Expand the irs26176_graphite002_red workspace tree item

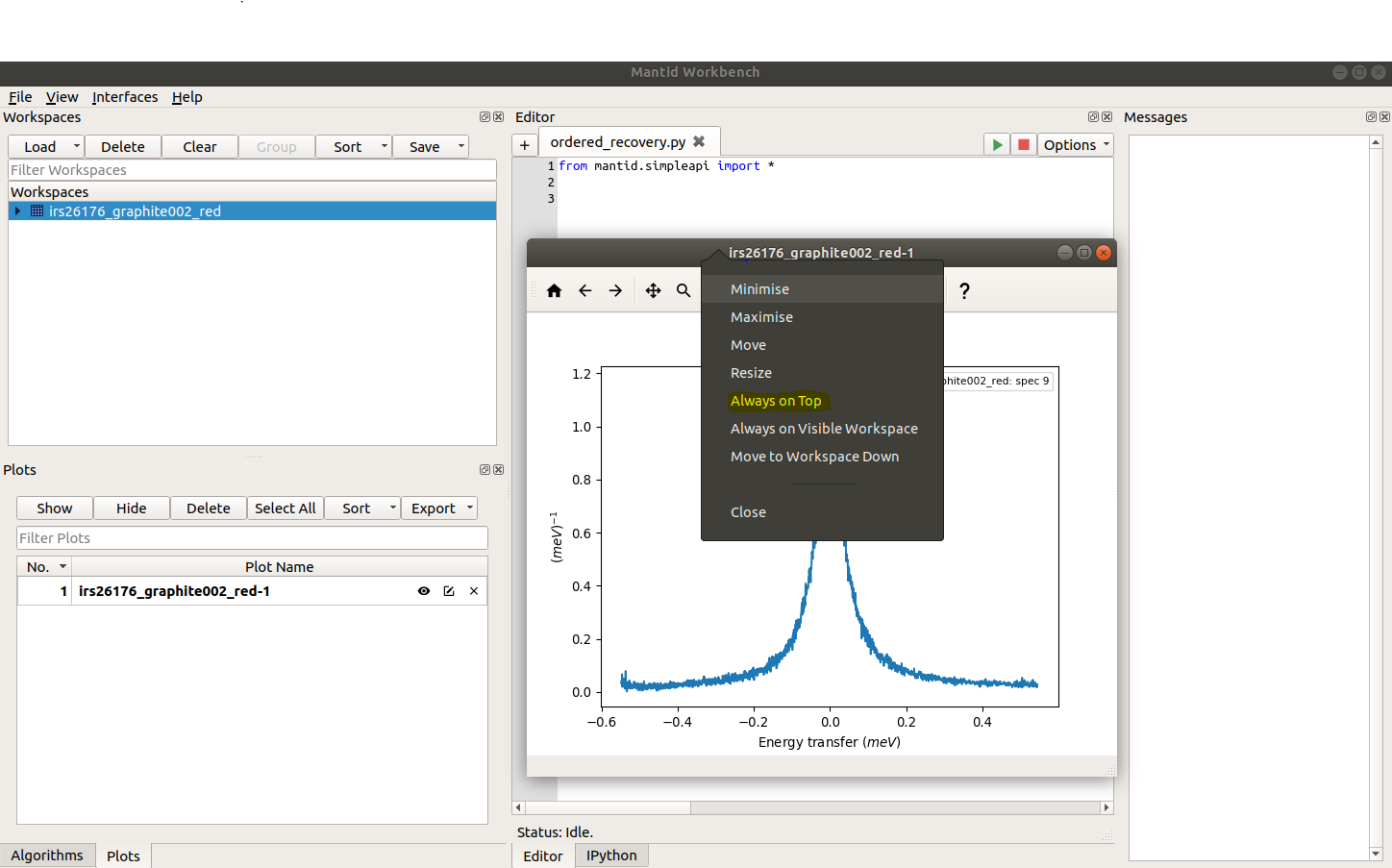17,211
